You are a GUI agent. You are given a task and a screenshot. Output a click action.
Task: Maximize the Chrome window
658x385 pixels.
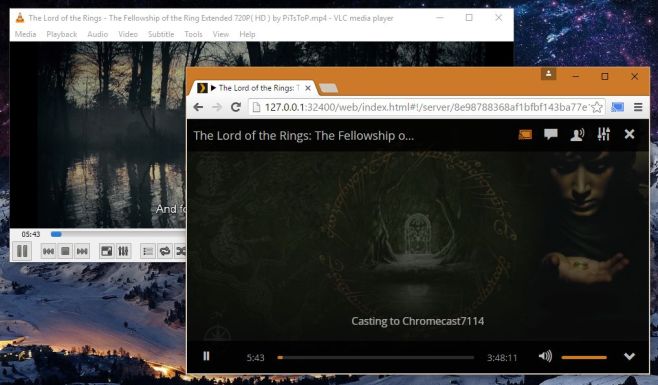[605, 76]
